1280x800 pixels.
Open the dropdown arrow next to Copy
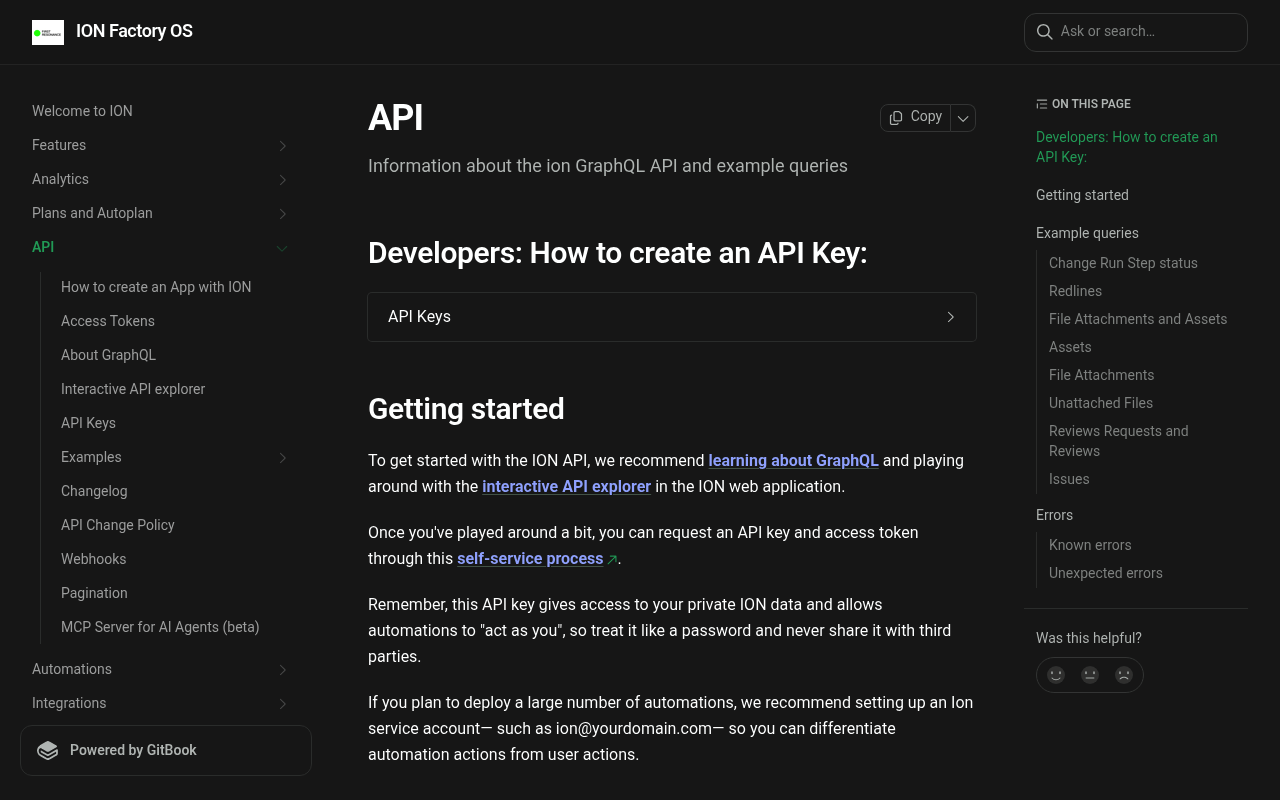tap(963, 118)
